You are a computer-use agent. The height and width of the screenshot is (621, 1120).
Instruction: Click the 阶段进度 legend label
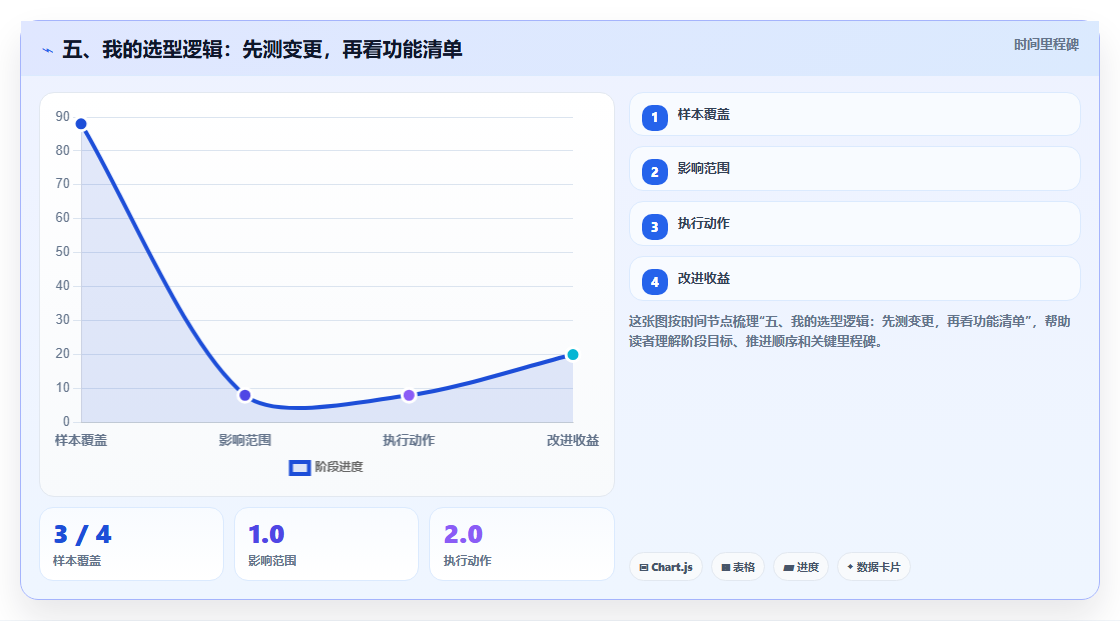point(339,467)
